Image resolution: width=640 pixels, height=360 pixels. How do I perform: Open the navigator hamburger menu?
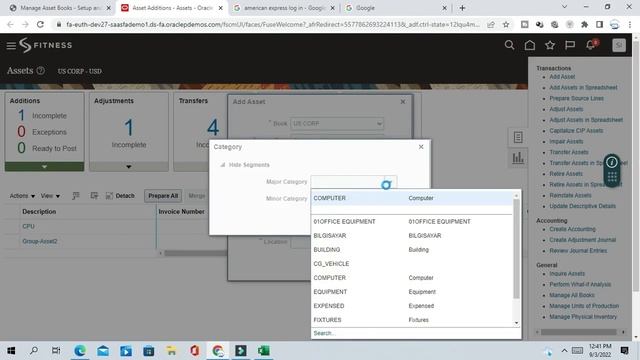click(x=11, y=46)
